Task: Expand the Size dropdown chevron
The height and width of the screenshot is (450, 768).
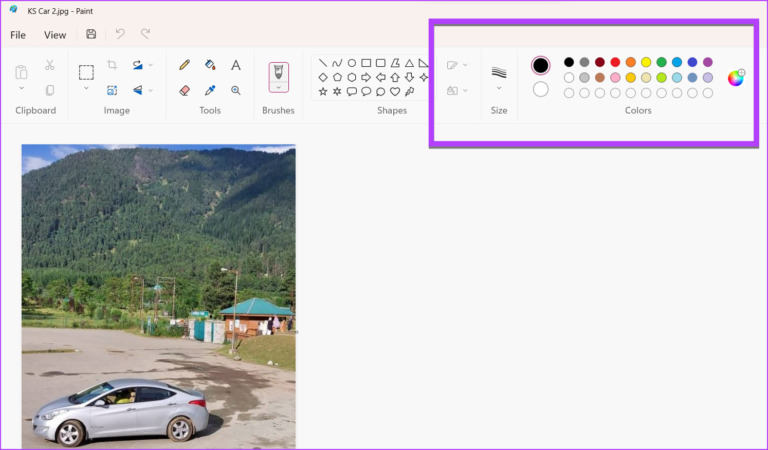Action: coord(499,88)
